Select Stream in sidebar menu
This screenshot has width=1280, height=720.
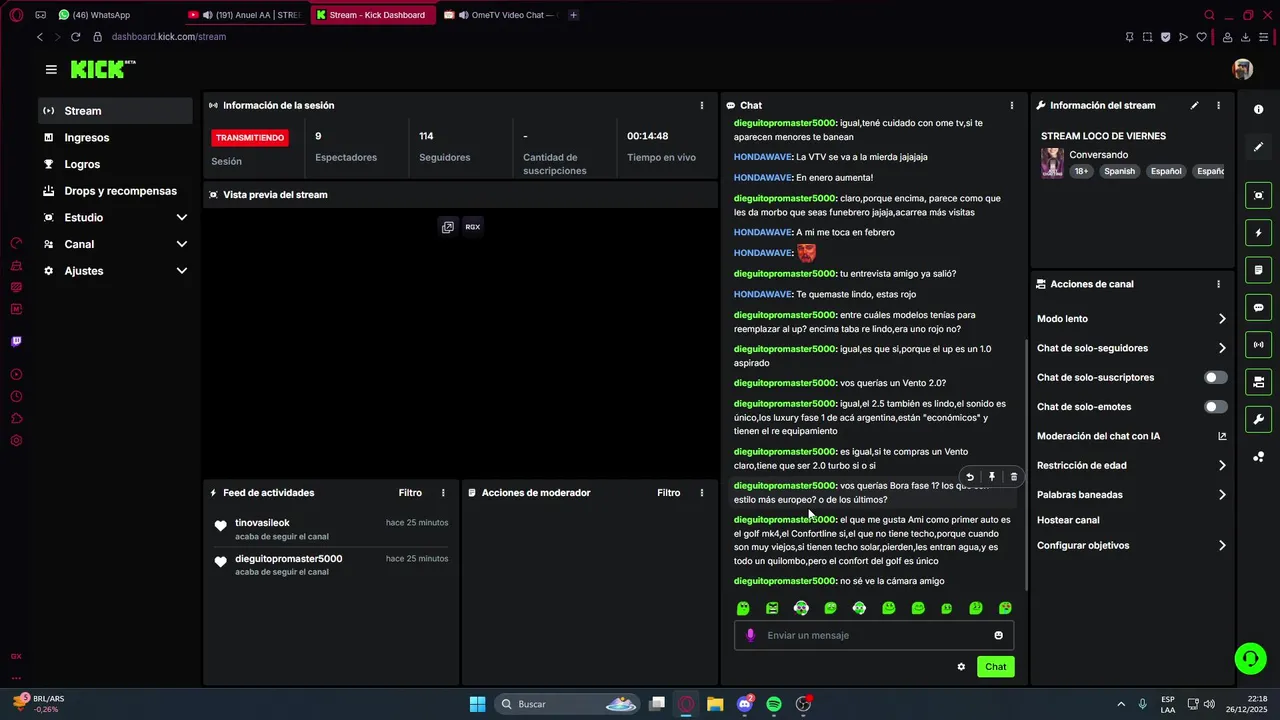116,111
